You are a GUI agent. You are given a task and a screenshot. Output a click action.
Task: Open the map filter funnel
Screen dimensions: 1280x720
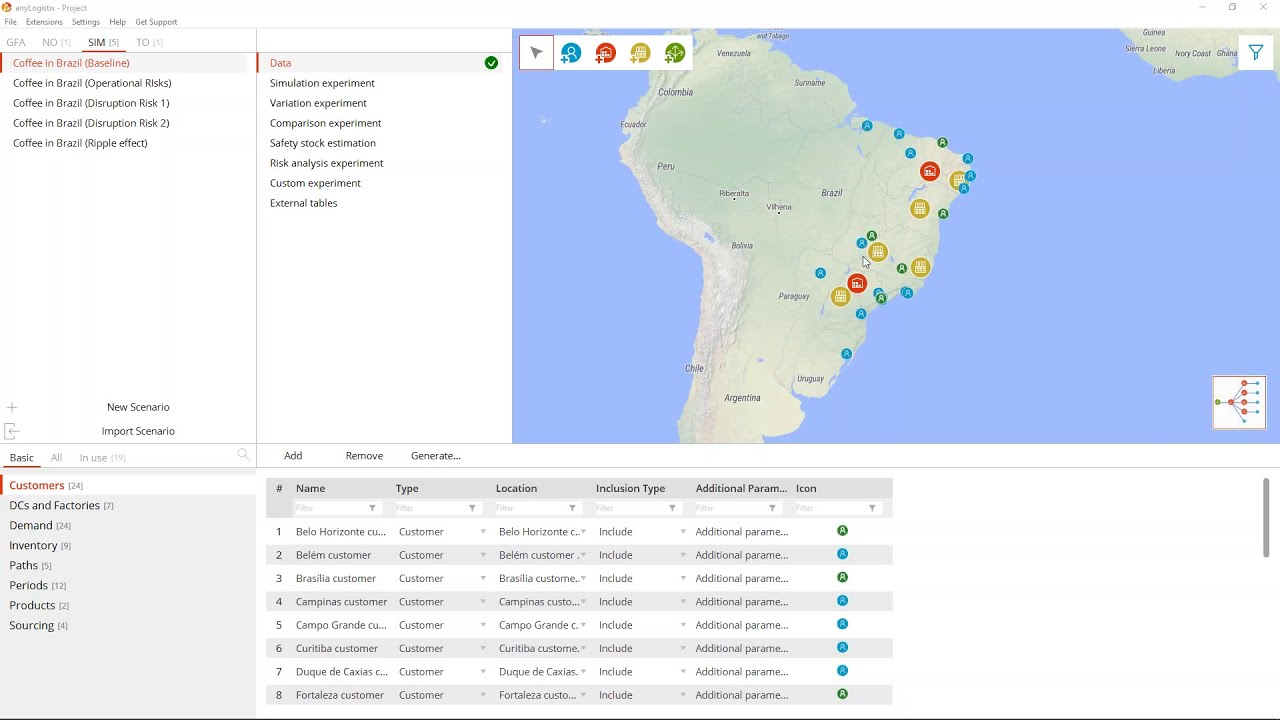[1256, 53]
